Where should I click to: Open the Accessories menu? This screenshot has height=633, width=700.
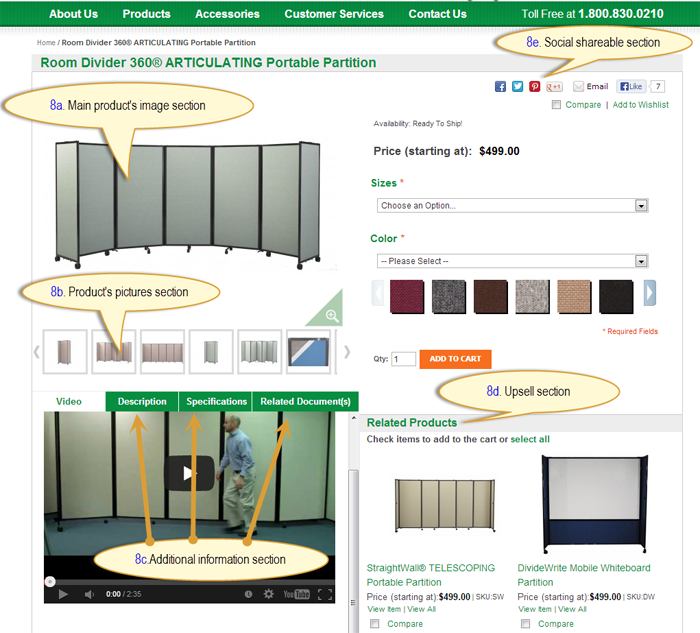[x=227, y=14]
